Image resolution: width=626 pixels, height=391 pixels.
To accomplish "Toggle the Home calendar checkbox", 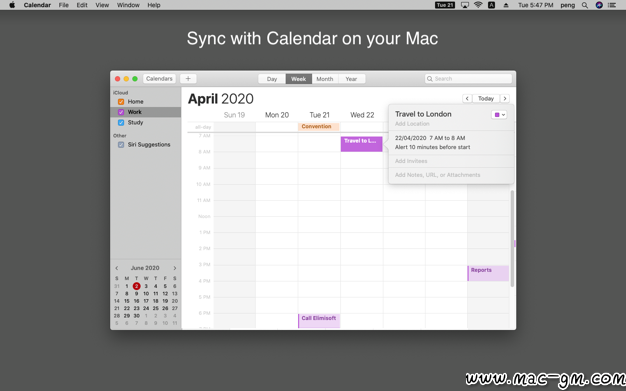I will 121,102.
